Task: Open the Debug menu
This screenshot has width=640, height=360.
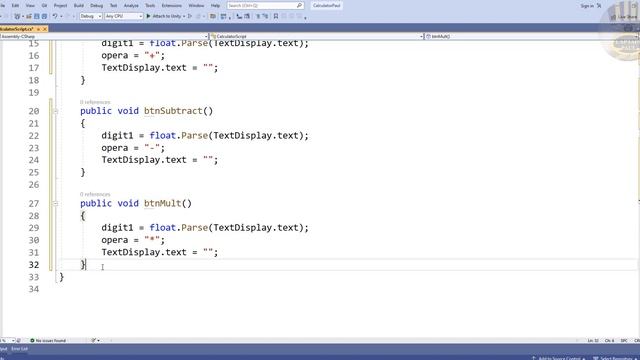Action: coord(97,6)
